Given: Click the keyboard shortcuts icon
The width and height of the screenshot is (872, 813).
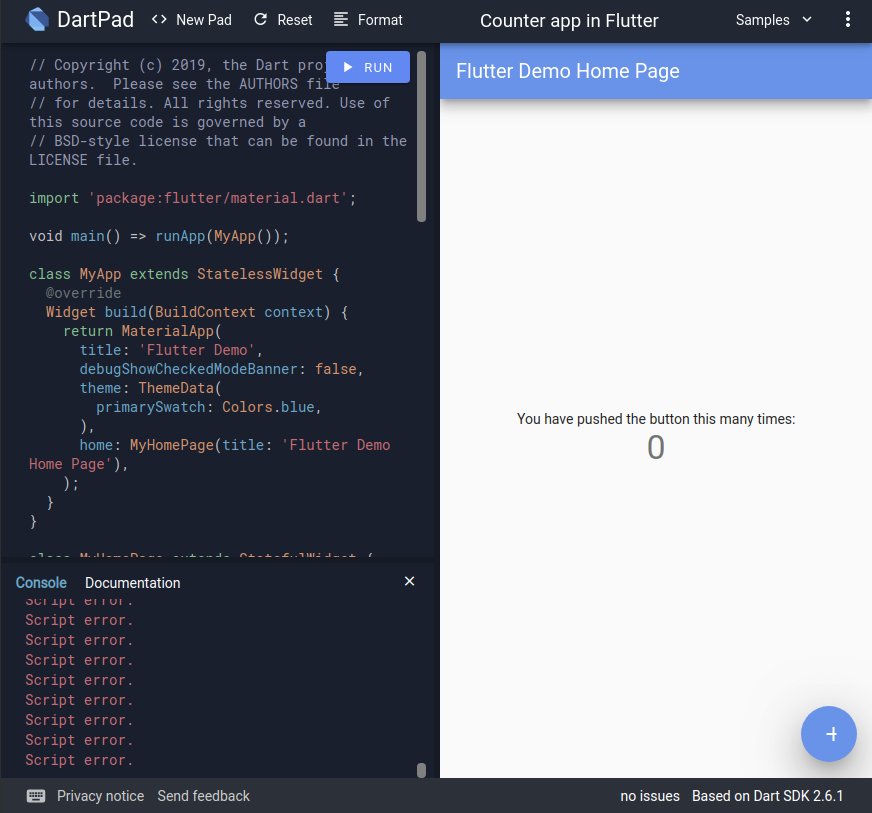Looking at the screenshot, I should click(x=36, y=796).
